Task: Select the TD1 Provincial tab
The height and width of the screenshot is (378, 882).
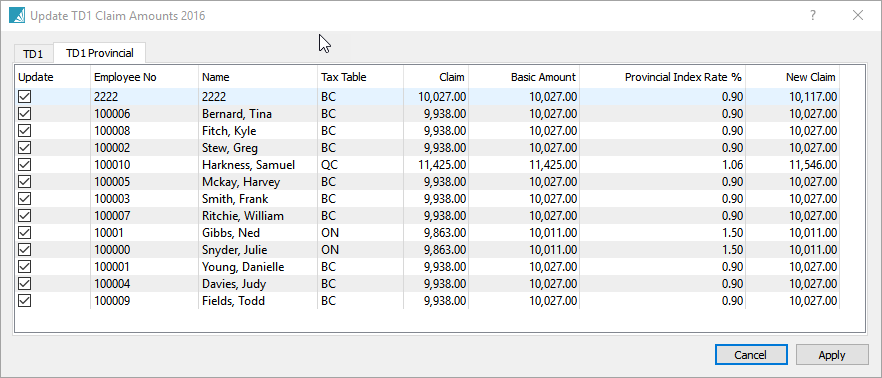Action: point(100,53)
